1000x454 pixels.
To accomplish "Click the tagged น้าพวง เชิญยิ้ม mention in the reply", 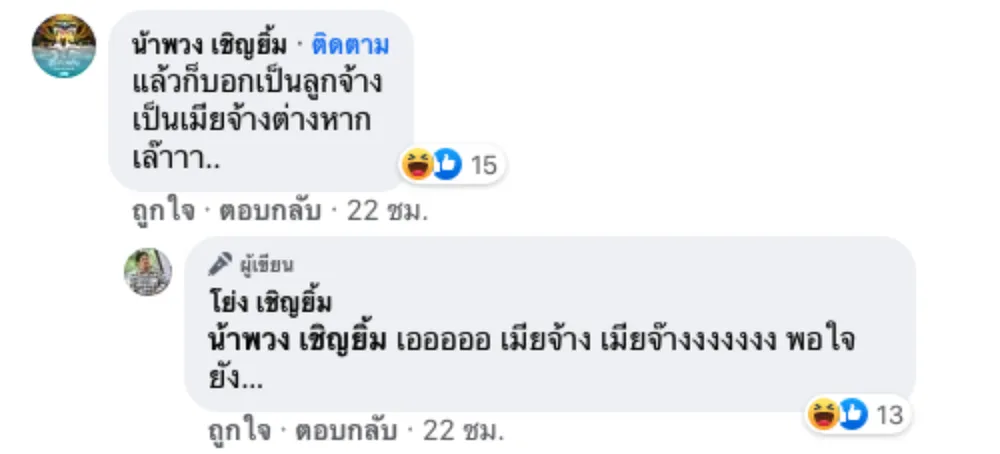I will coord(298,341).
